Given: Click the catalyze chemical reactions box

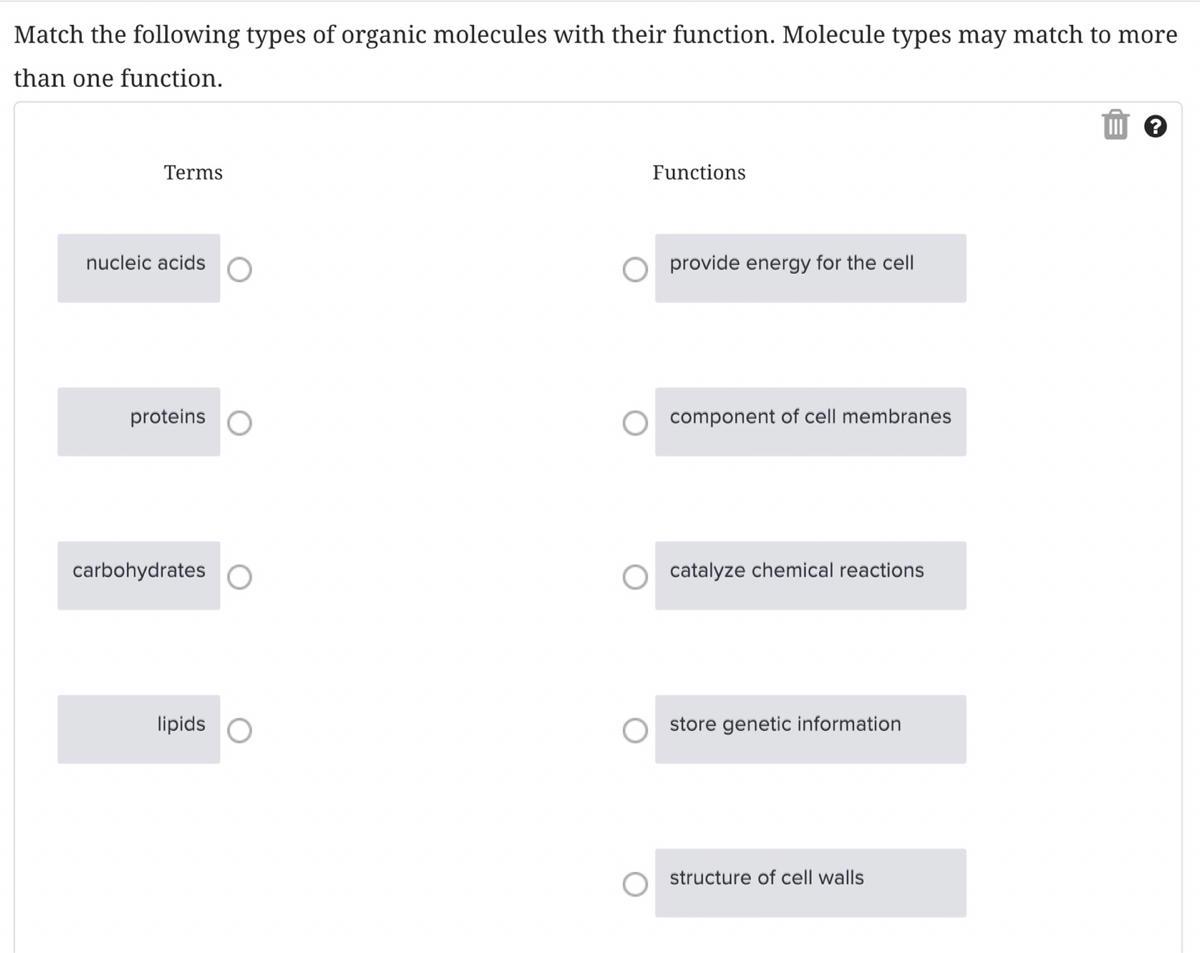Looking at the screenshot, I should tap(810, 575).
